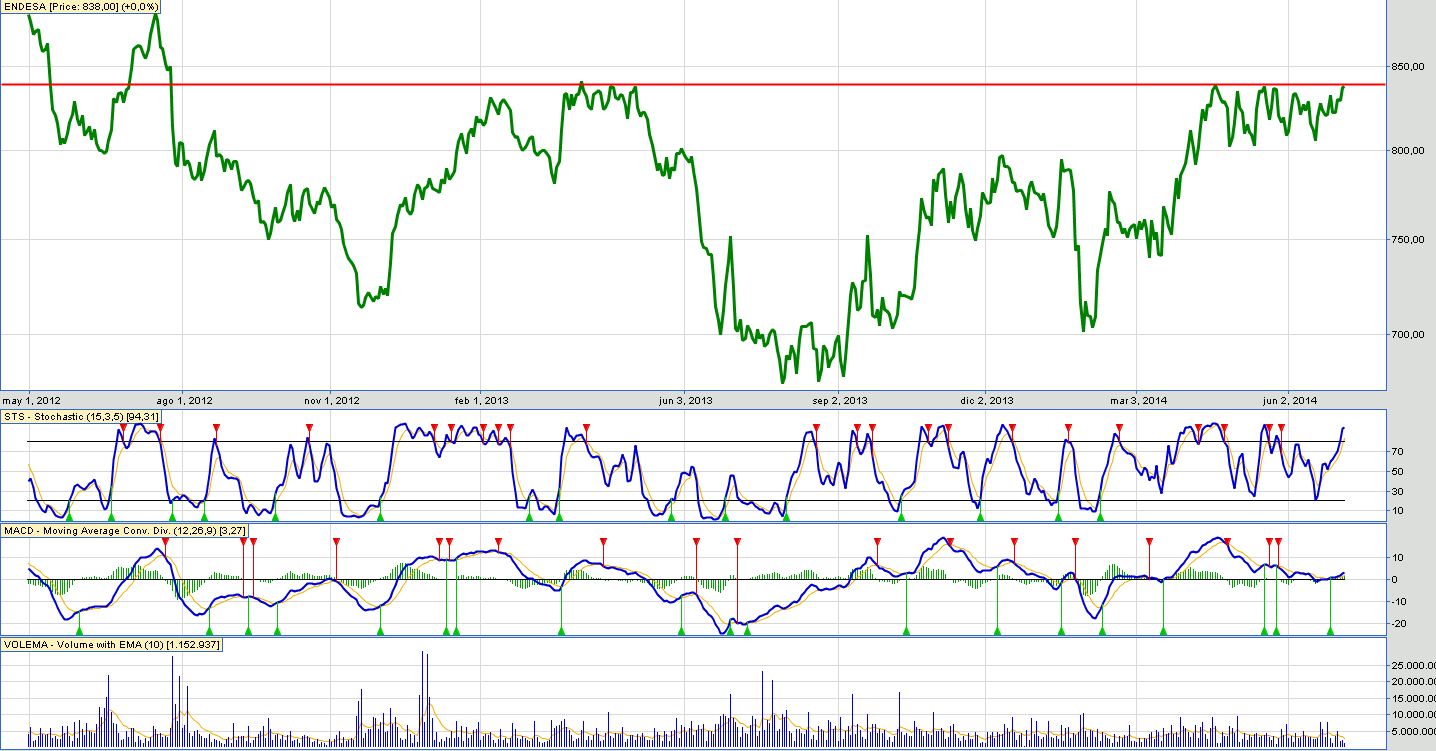Click the 'jun 3, 2013' date label
The width and height of the screenshot is (1436, 751).
[x=685, y=400]
